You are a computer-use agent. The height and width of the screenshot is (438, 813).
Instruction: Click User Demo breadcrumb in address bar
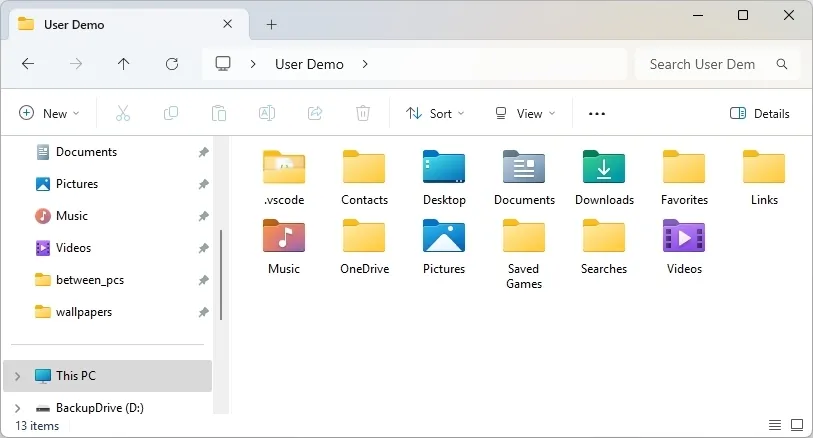pos(309,64)
